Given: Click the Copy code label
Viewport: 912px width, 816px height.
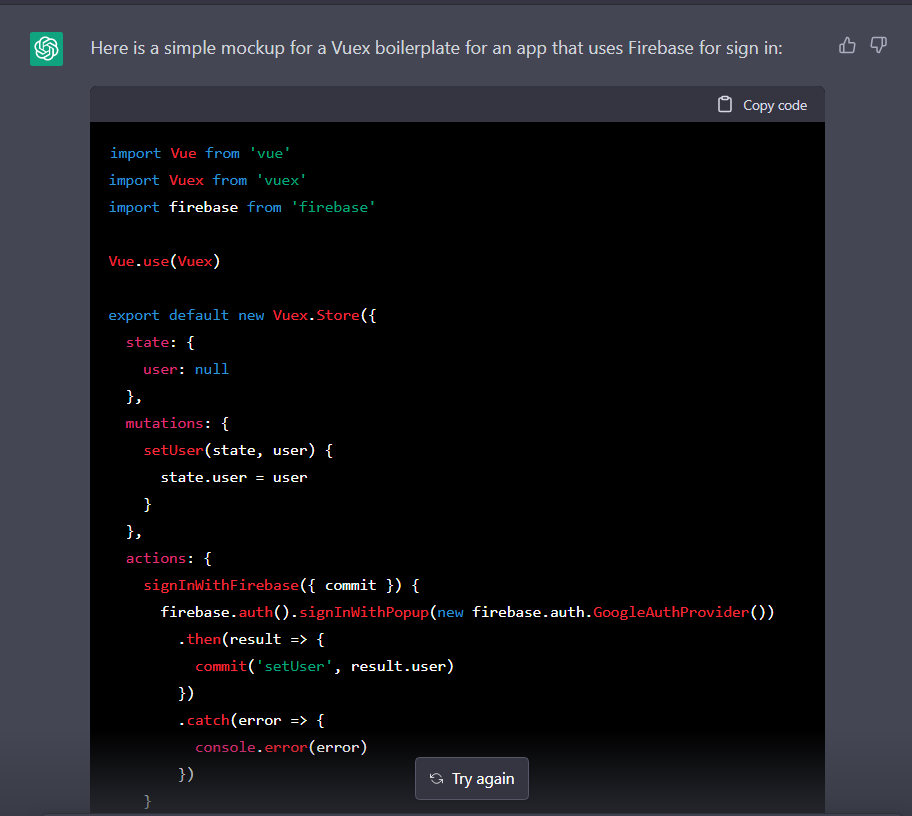Looking at the screenshot, I should click(x=775, y=106).
